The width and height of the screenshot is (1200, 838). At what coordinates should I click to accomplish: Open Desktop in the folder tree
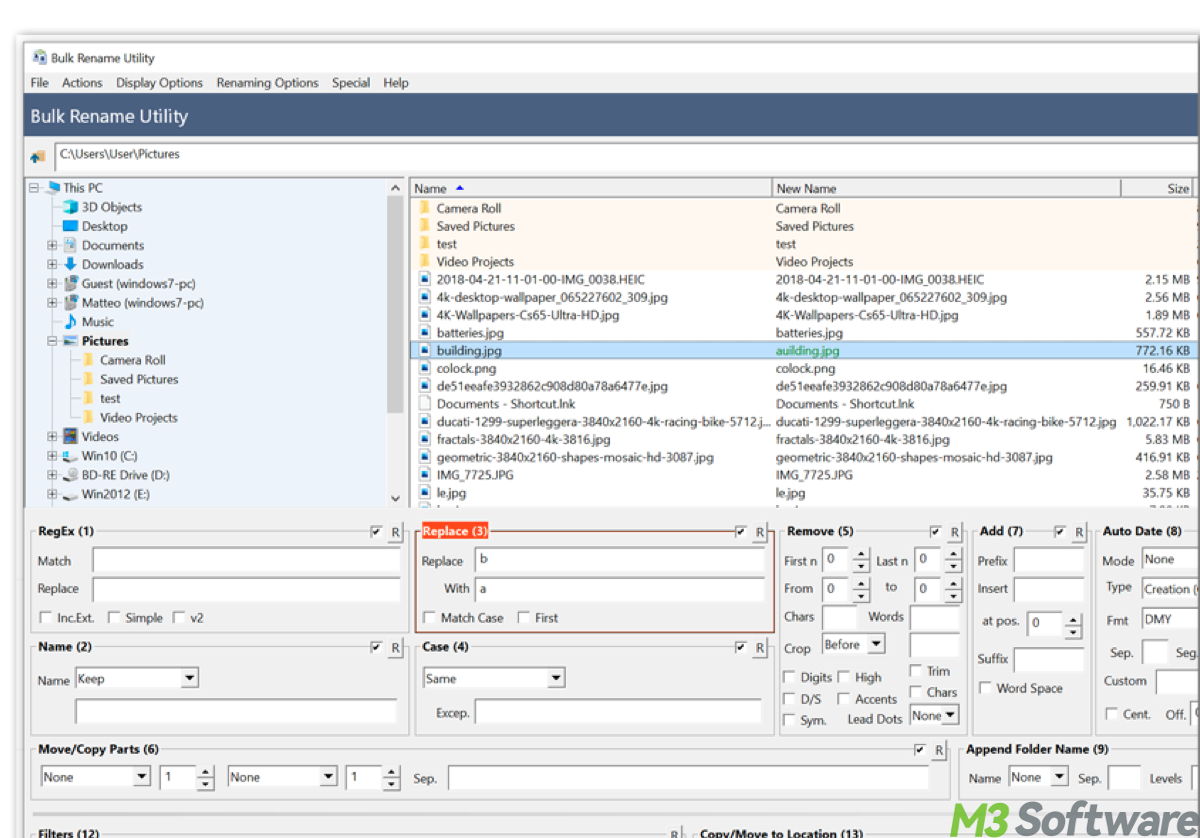104,226
